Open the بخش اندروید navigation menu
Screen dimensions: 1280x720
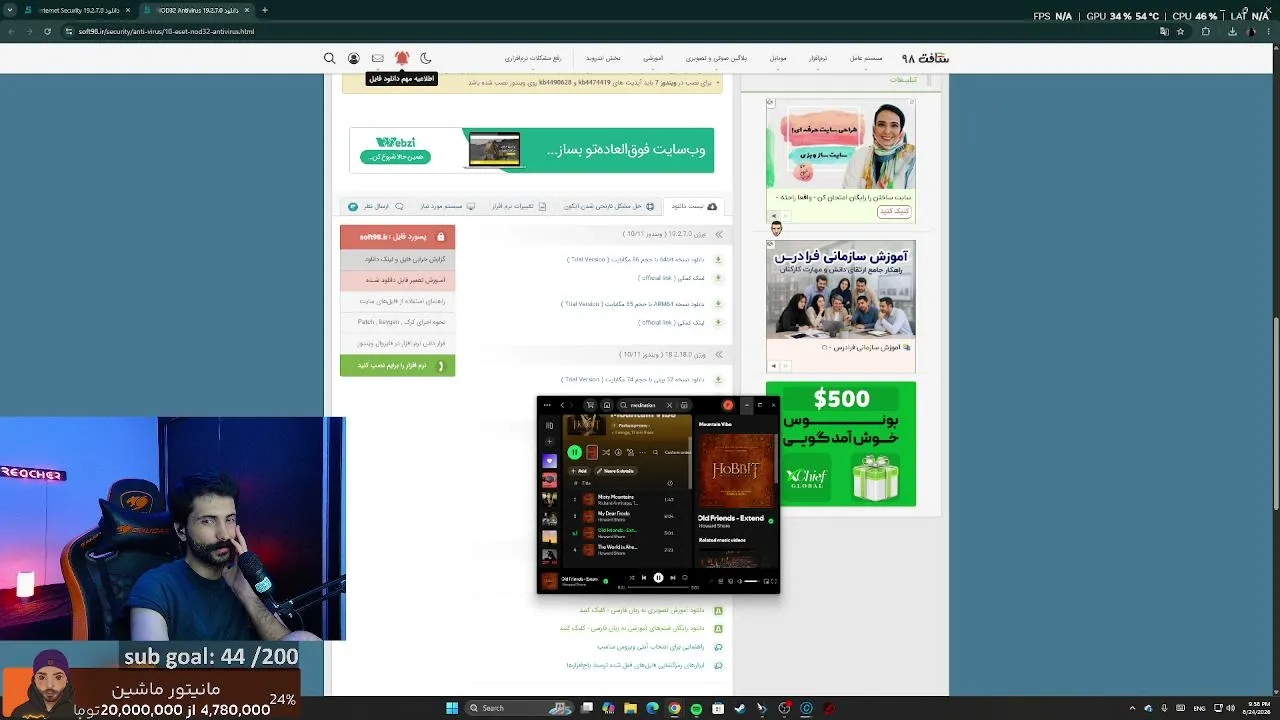[603, 58]
